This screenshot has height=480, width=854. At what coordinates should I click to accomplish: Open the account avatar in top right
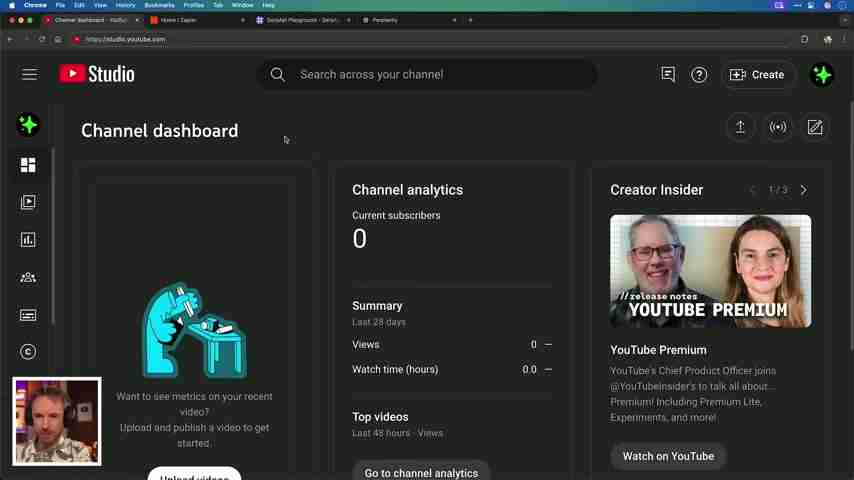[822, 75]
